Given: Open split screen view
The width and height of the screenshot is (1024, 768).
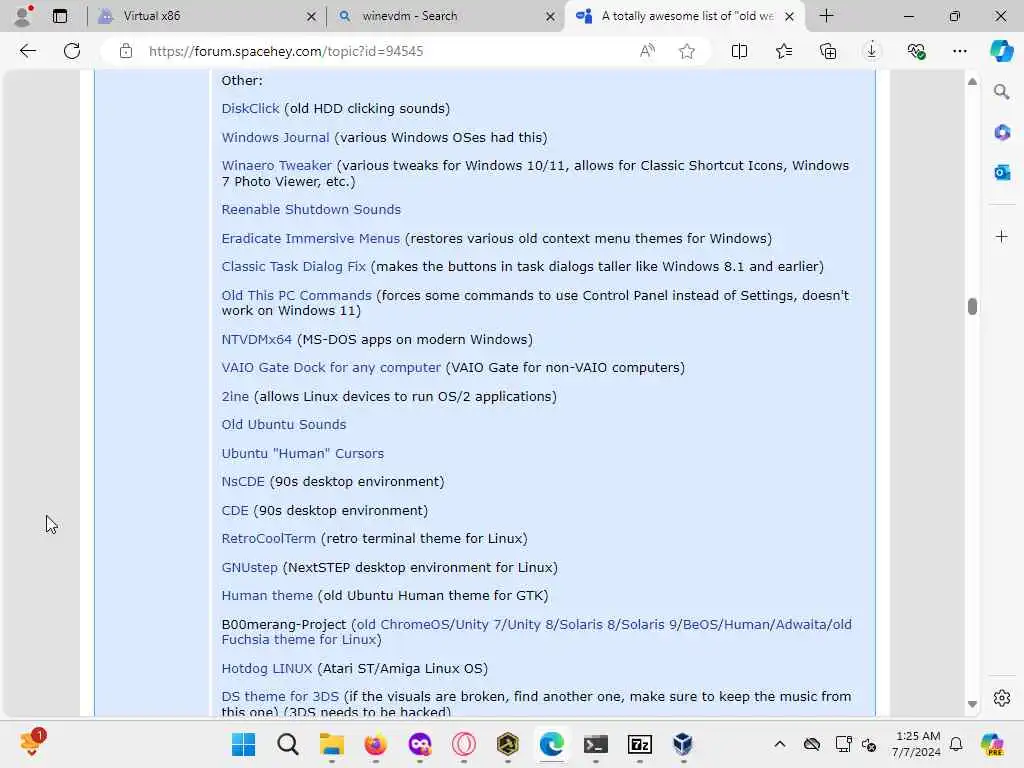Looking at the screenshot, I should 739,51.
